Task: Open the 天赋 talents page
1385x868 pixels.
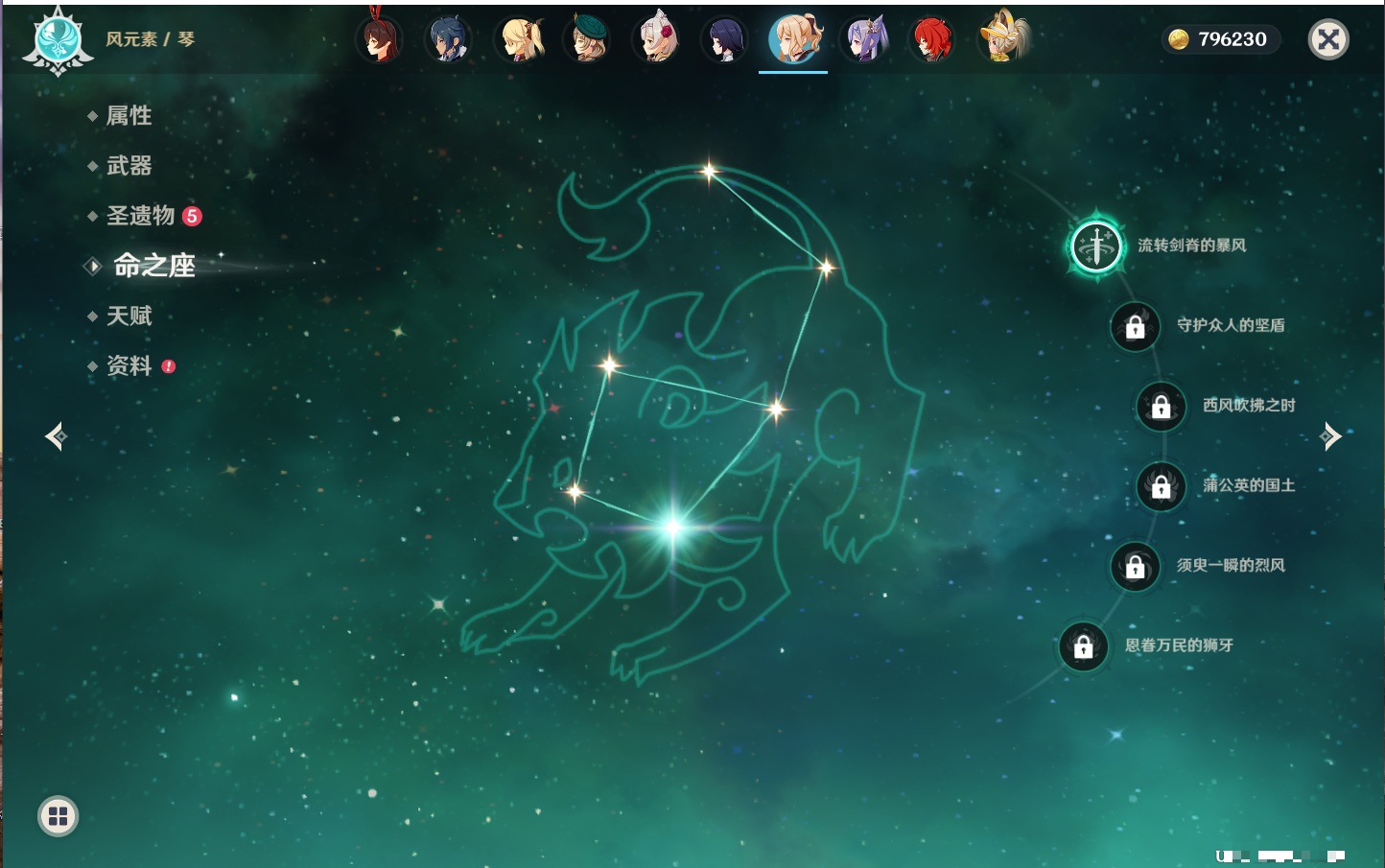Action: click(x=129, y=316)
